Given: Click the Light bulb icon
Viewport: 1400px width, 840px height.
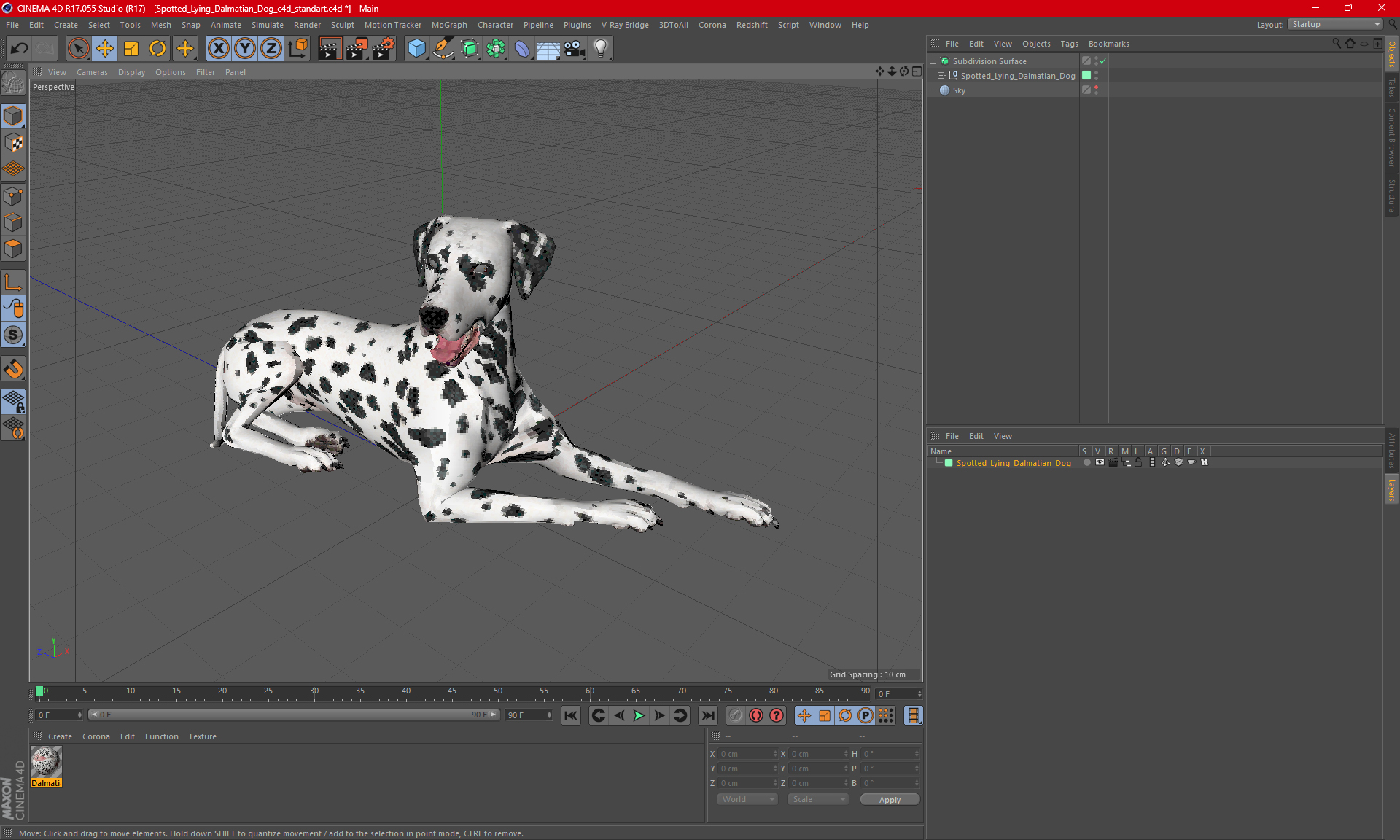Looking at the screenshot, I should 600,48.
